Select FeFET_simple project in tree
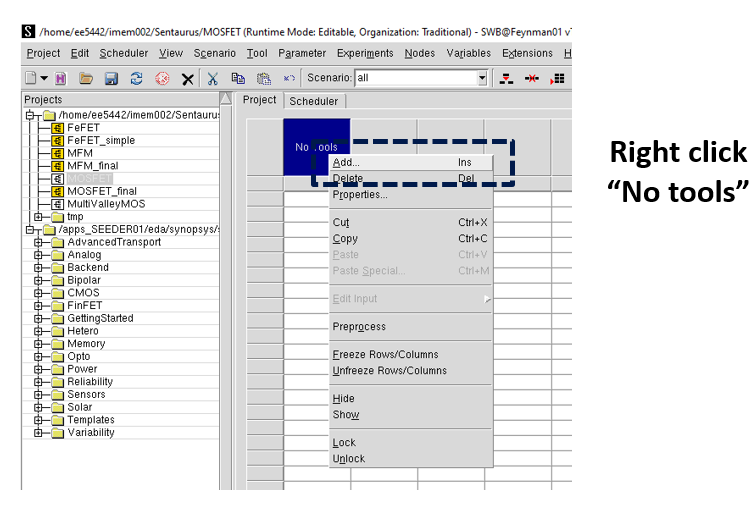This screenshot has width=751, height=523. pyautogui.click(x=100, y=141)
